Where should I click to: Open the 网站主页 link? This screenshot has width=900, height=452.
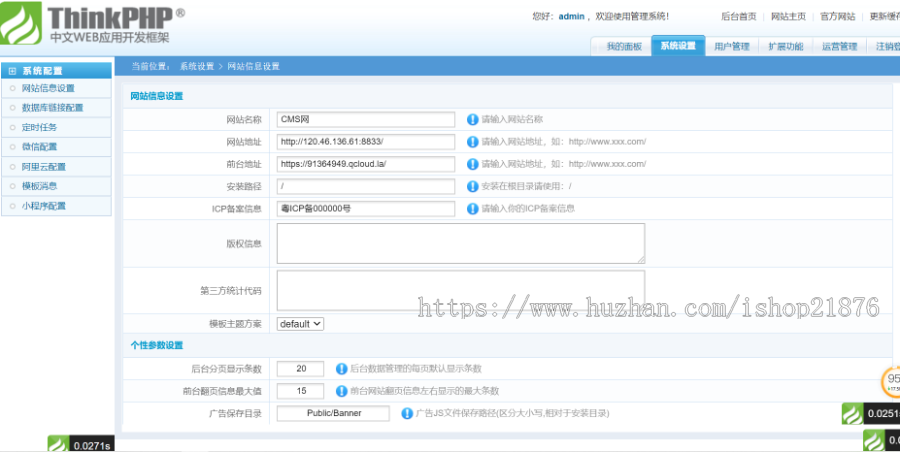tap(789, 17)
